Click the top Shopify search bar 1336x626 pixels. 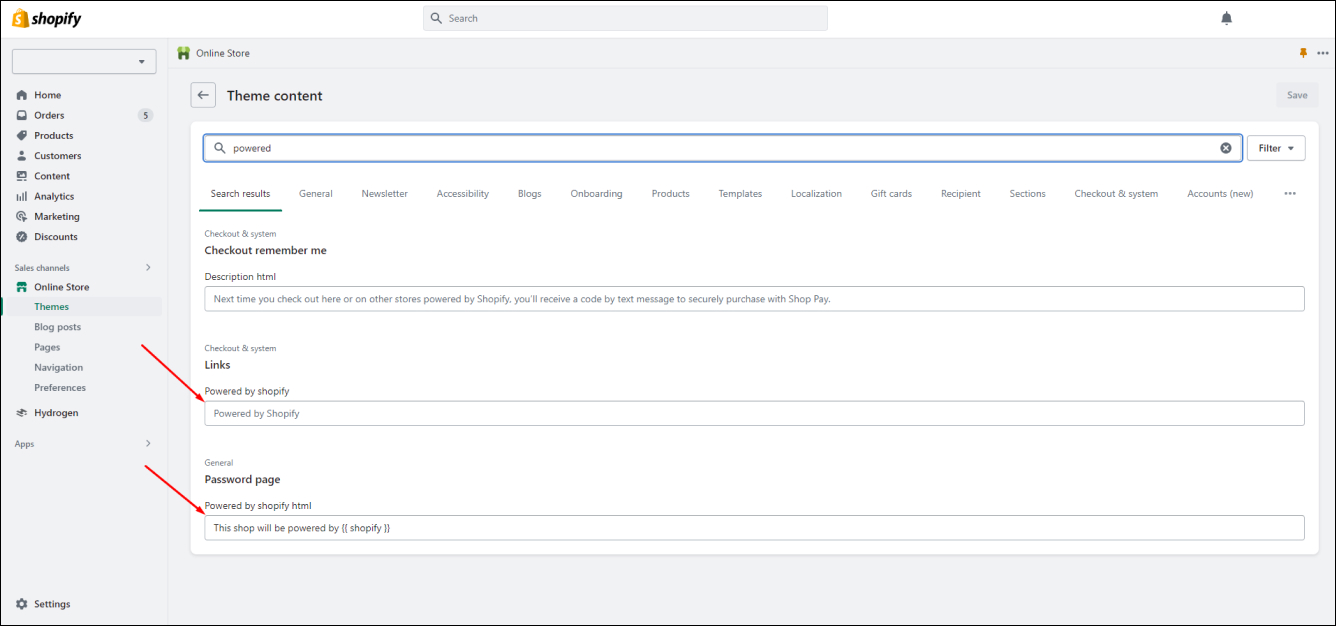coord(625,18)
